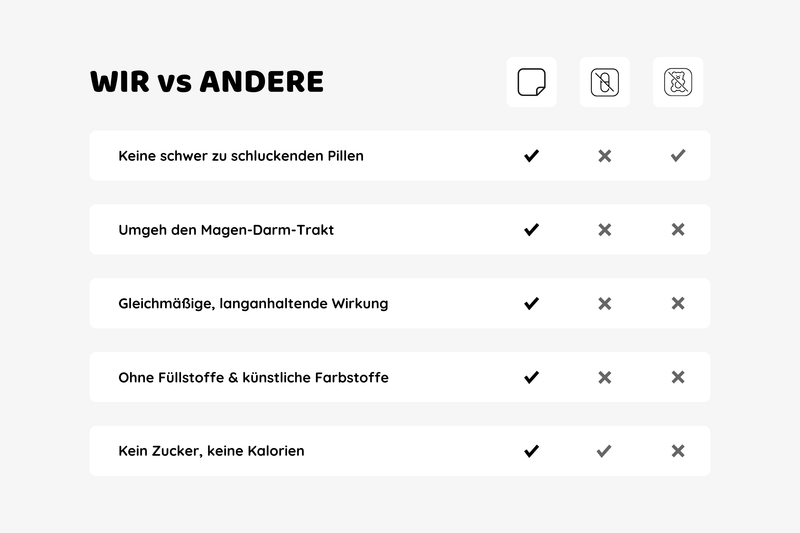The image size is (800, 533).
Task: Click gummy-column cross in 'Kein Zucker' row
Action: (678, 451)
